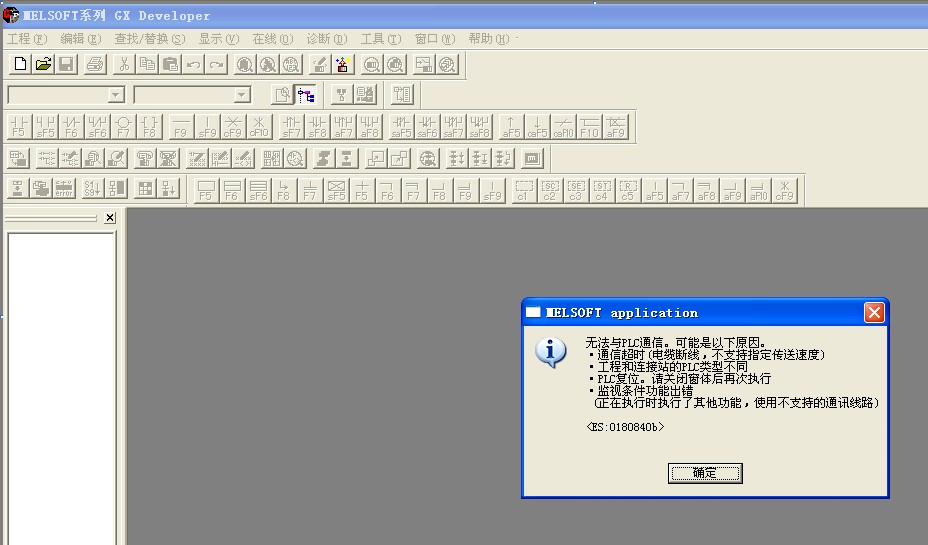Open the 工具 (Tools) menu
928x545 pixels.
click(x=380, y=39)
